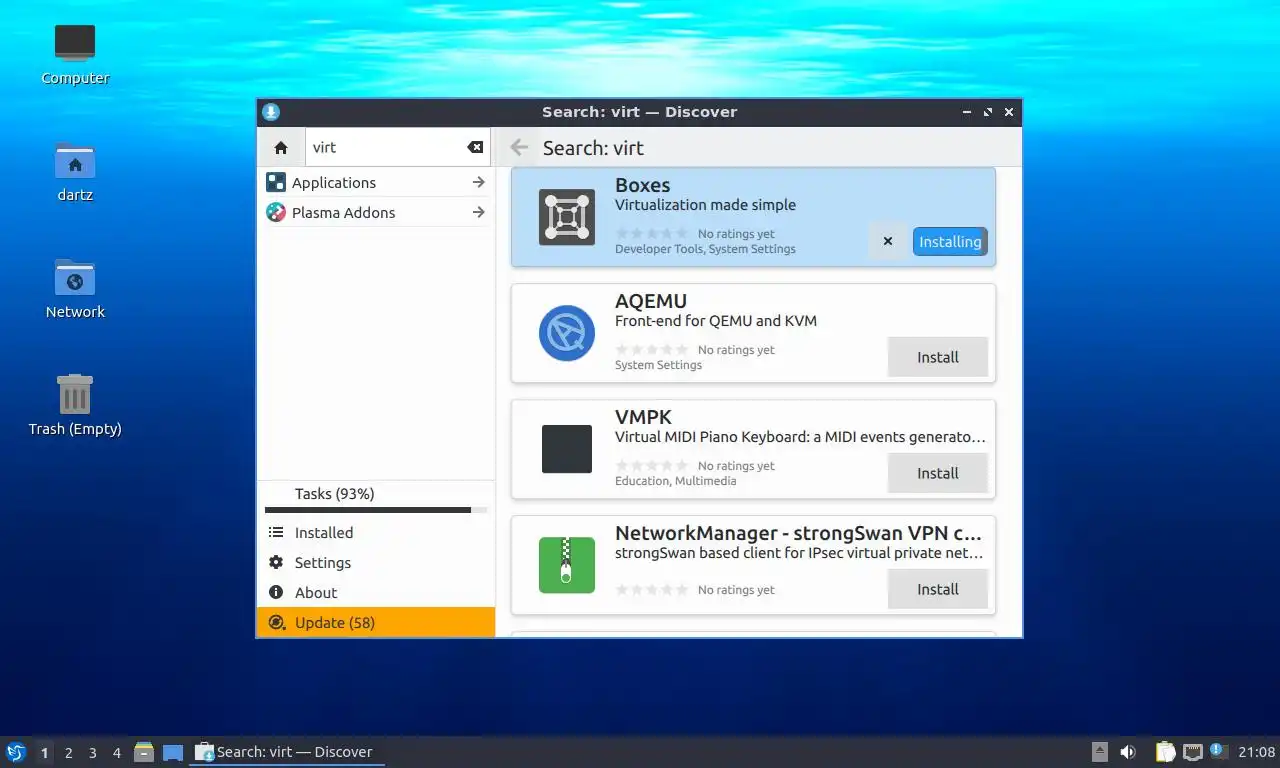Viewport: 1280px width, 768px height.
Task: Click the Settings gear icon
Action: [x=276, y=563]
